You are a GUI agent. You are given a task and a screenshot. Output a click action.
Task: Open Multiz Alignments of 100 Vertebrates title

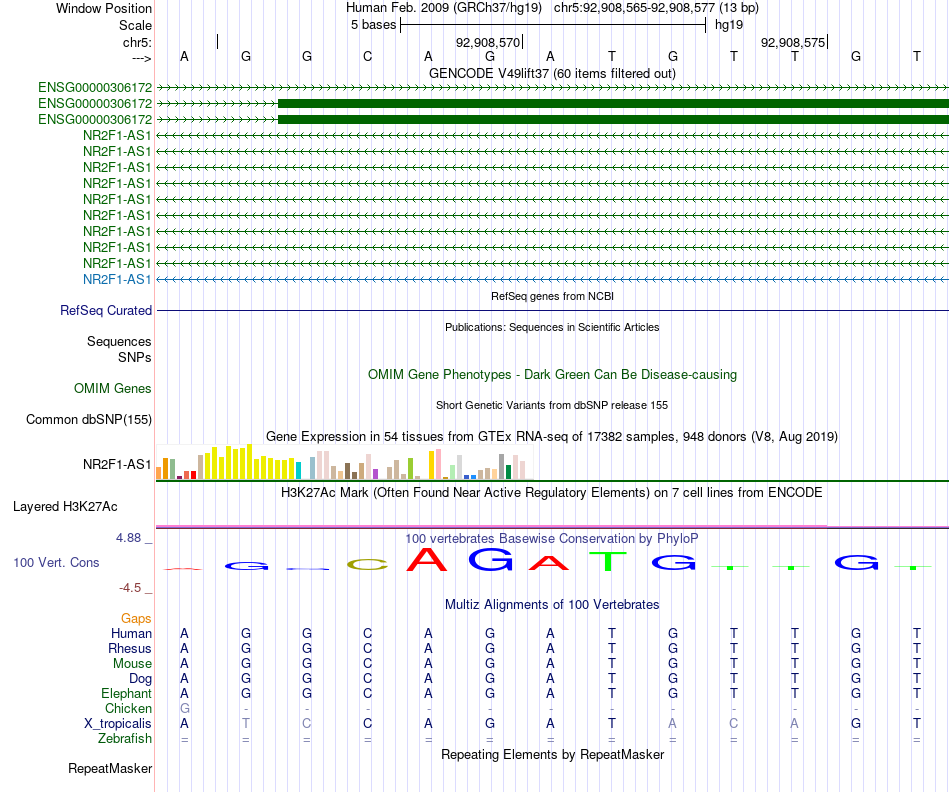point(552,604)
